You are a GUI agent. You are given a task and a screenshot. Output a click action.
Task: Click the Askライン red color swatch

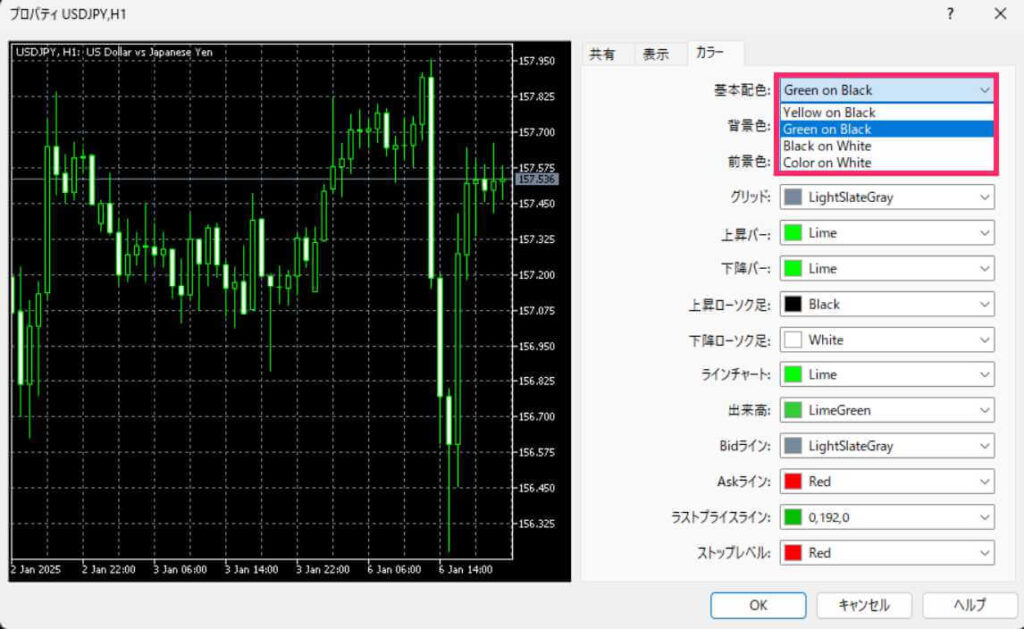point(793,482)
